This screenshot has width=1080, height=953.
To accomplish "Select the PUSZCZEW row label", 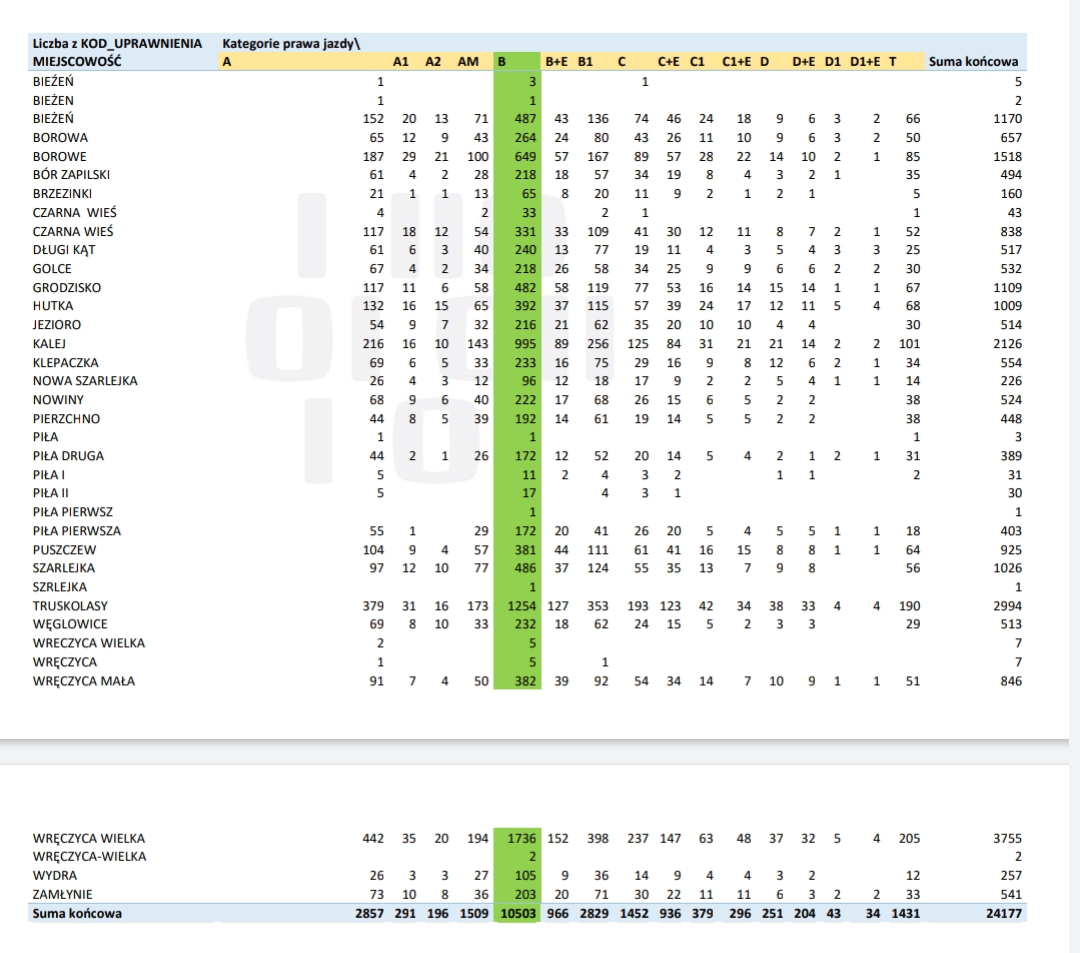I will (x=64, y=550).
